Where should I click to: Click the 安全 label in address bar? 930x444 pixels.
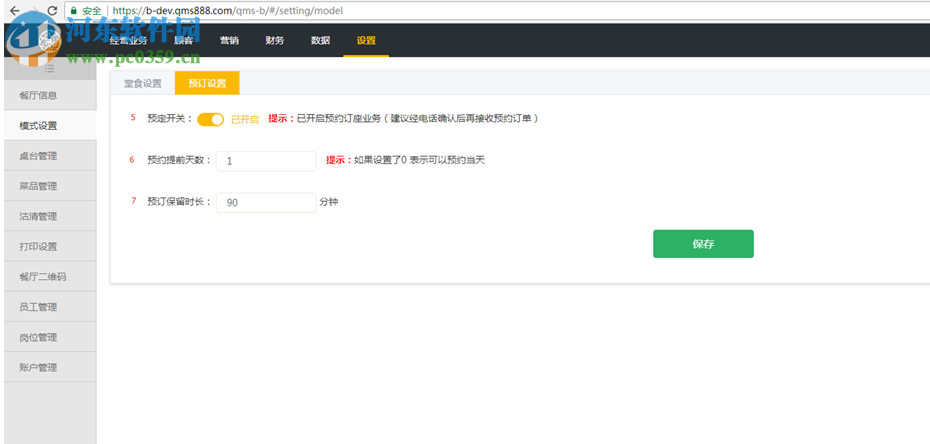[92, 11]
